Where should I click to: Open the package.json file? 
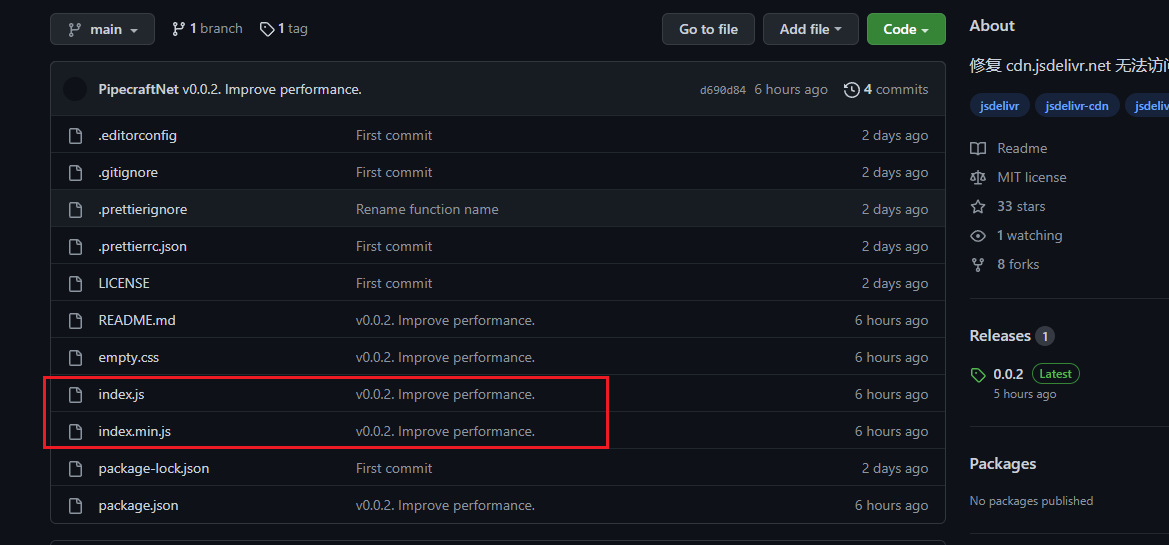click(139, 505)
